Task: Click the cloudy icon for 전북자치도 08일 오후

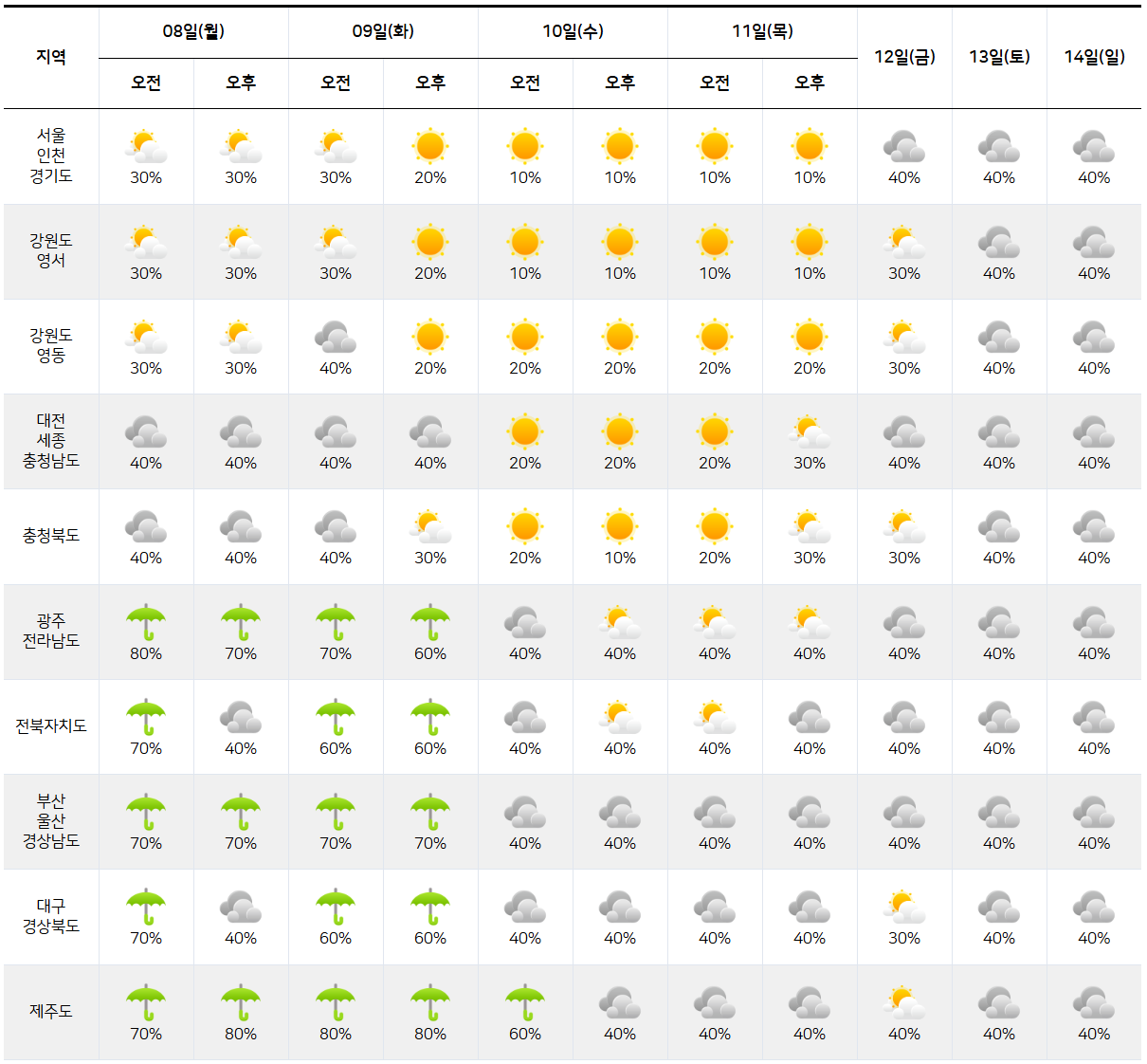Action: pyautogui.click(x=241, y=717)
